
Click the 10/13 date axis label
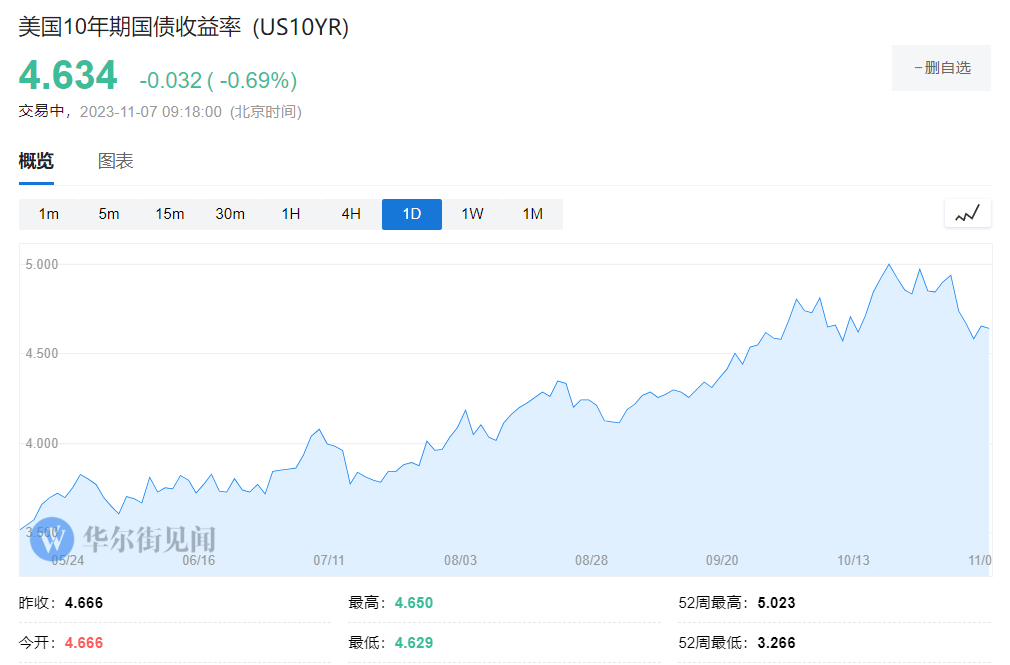(853, 560)
